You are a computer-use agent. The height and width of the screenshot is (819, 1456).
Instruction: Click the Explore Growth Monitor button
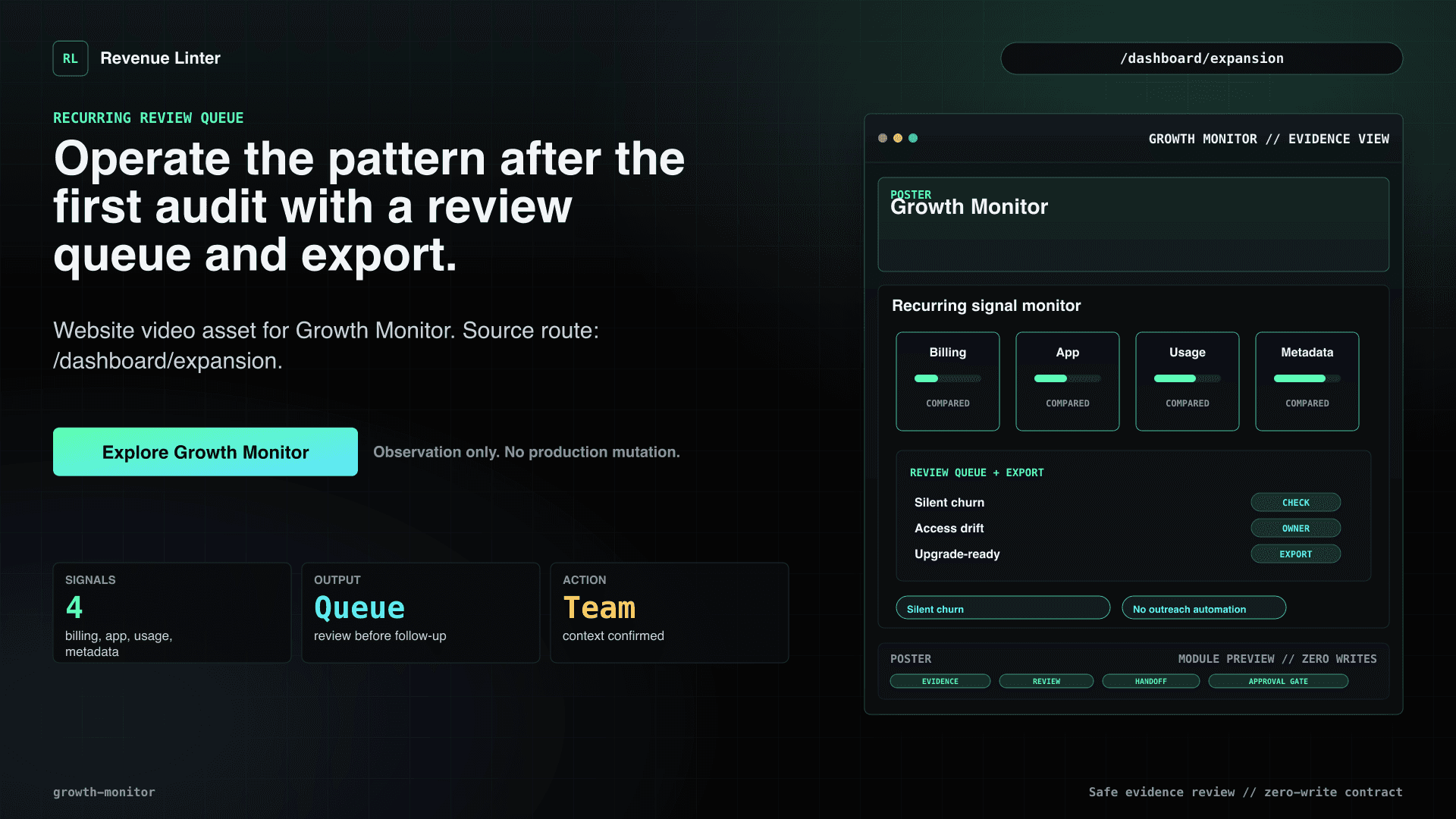pos(206,452)
